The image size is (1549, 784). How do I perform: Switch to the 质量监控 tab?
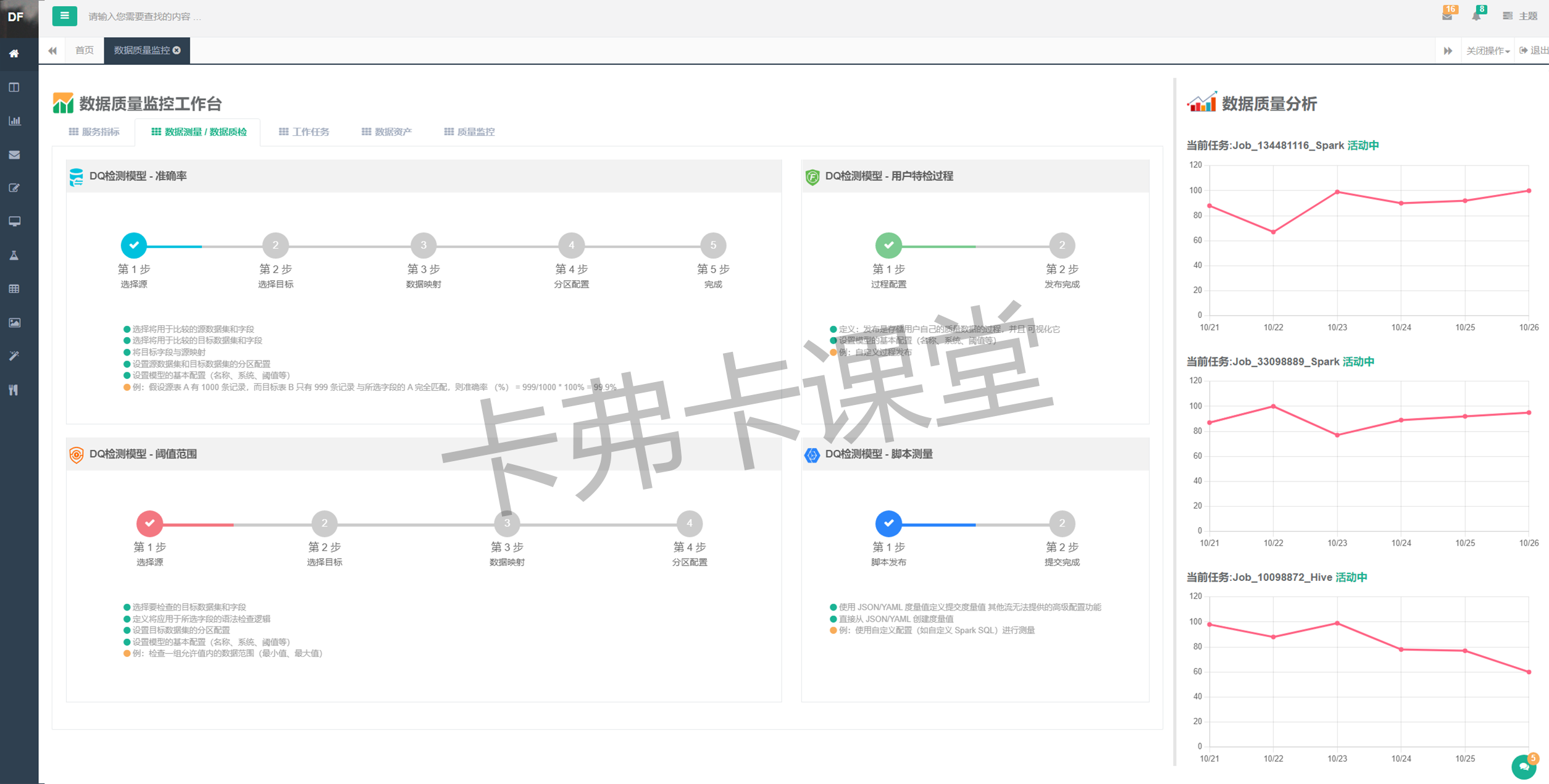[469, 131]
